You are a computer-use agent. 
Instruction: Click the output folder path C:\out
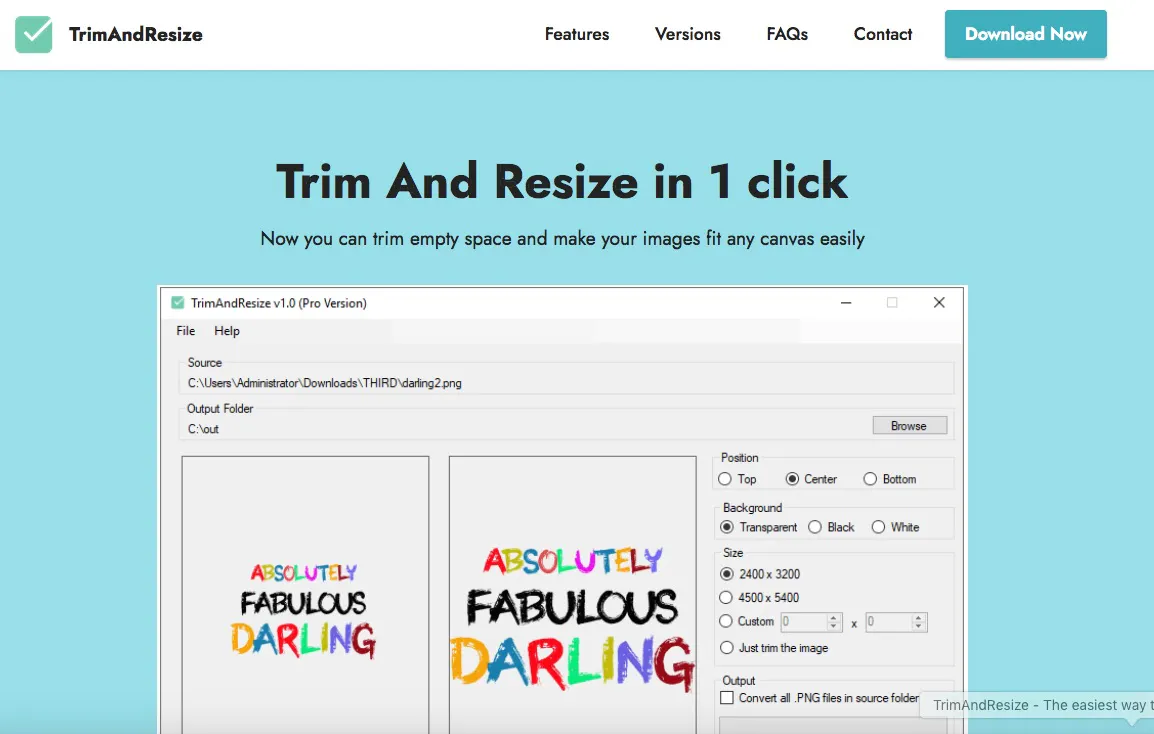203,429
